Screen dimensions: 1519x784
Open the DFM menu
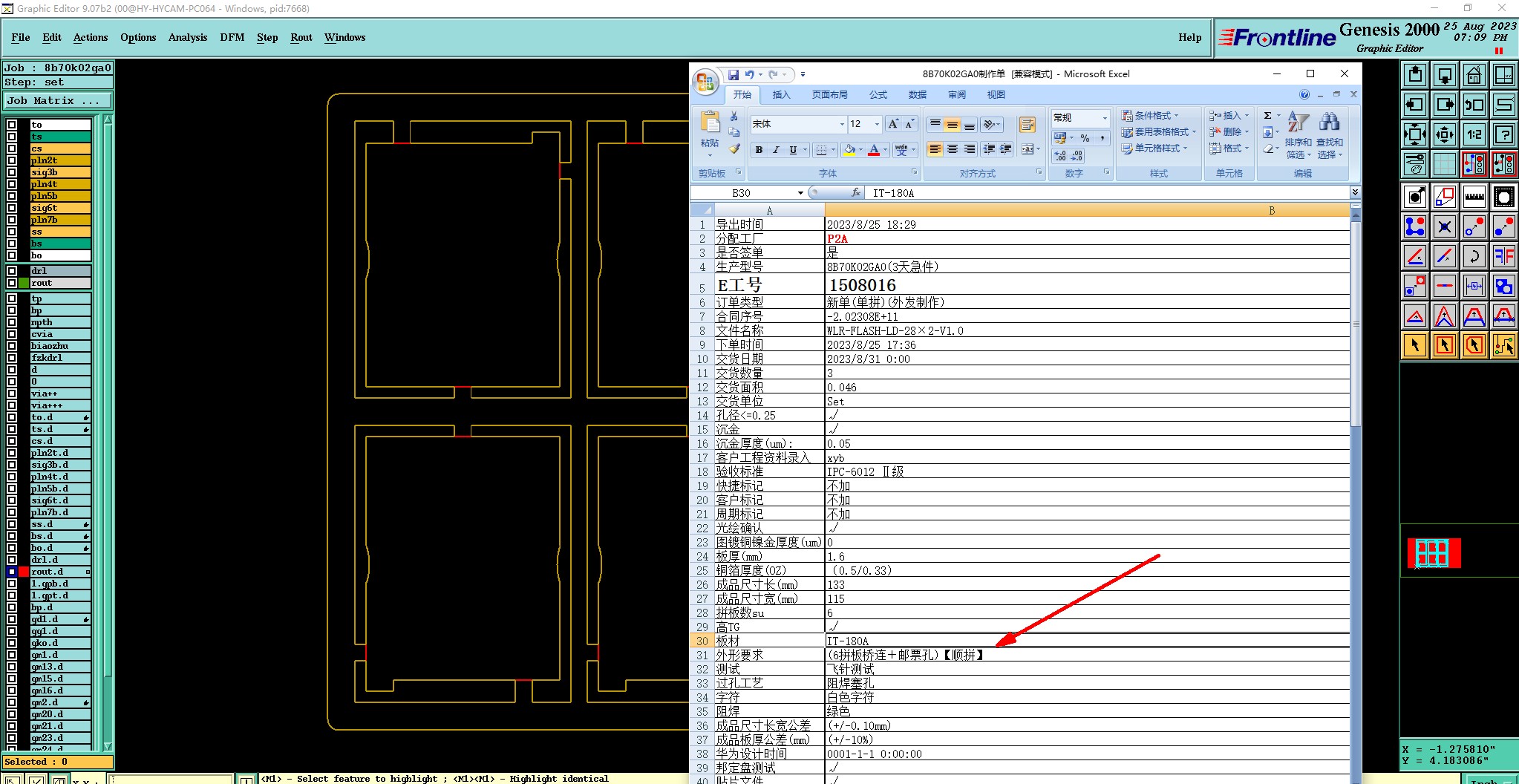[x=232, y=37]
